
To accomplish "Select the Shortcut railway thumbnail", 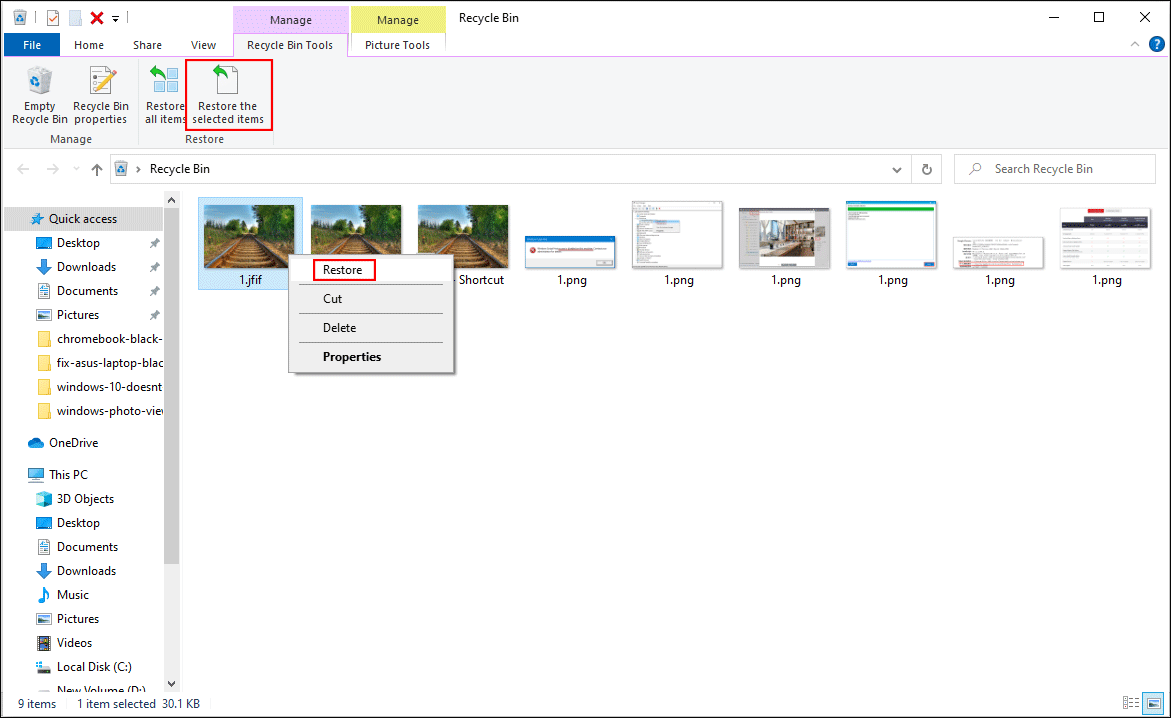I will click(463, 237).
